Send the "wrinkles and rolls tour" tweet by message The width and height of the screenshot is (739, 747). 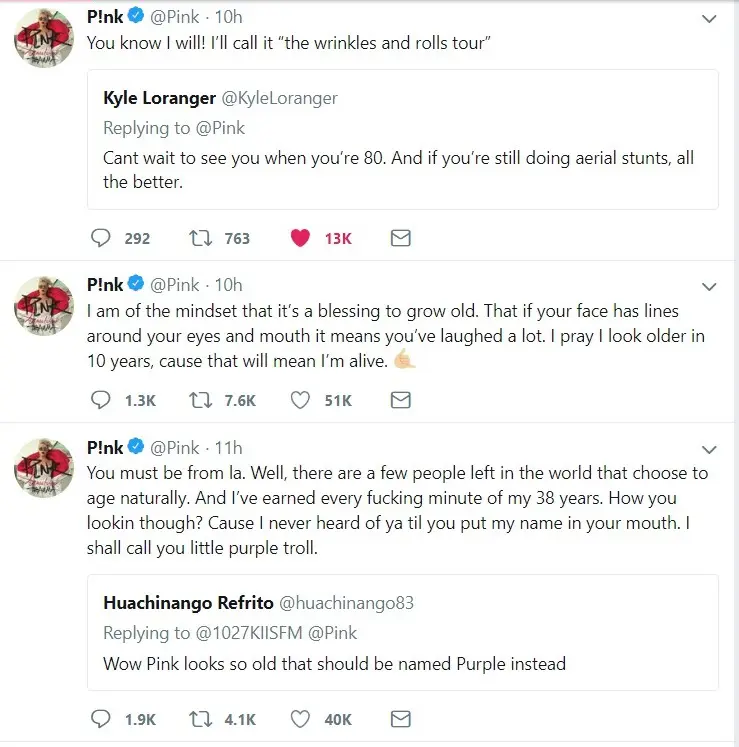click(x=400, y=238)
